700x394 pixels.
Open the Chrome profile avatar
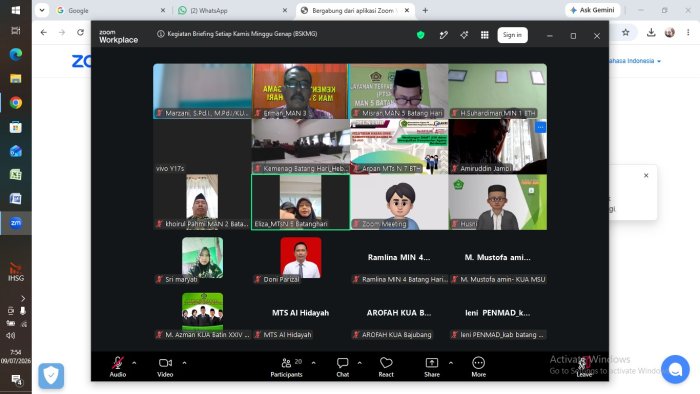[x=670, y=32]
